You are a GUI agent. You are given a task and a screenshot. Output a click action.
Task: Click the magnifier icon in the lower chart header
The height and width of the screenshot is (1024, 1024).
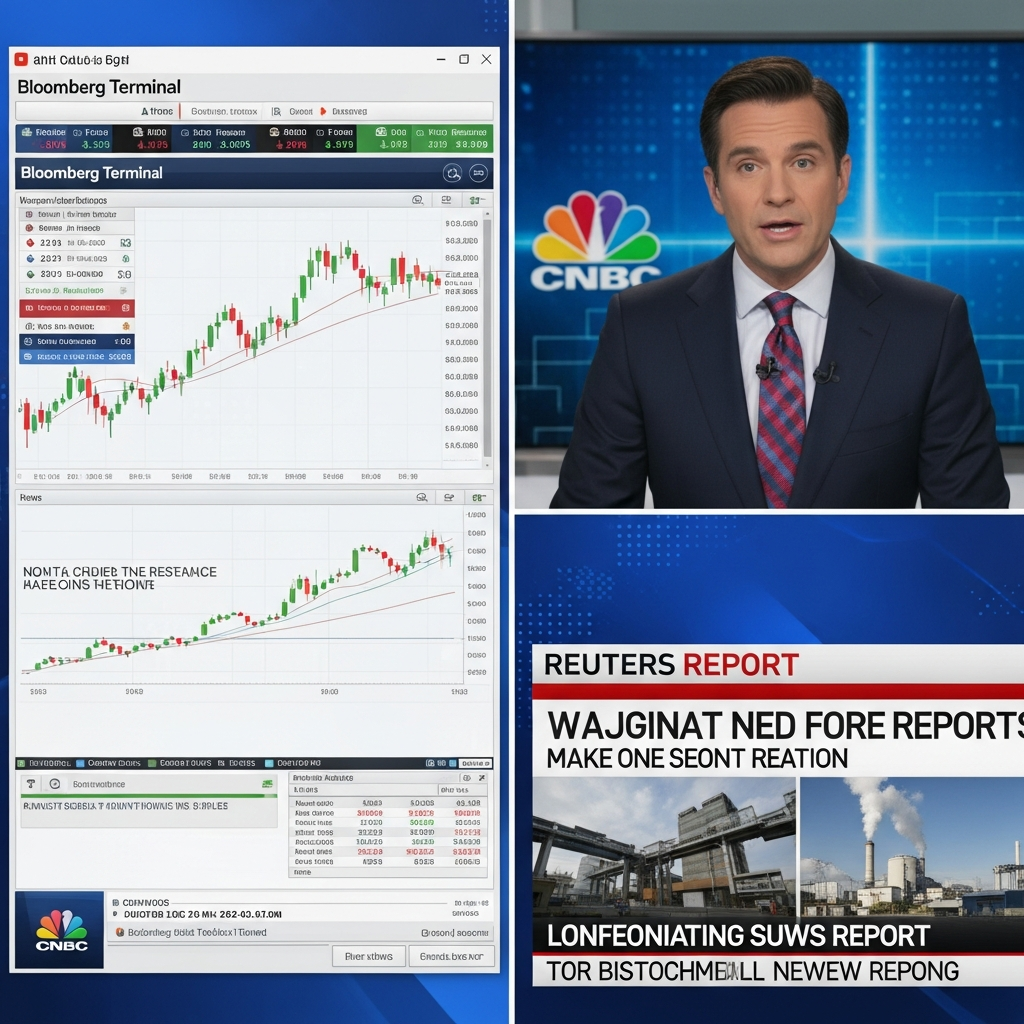(421, 497)
